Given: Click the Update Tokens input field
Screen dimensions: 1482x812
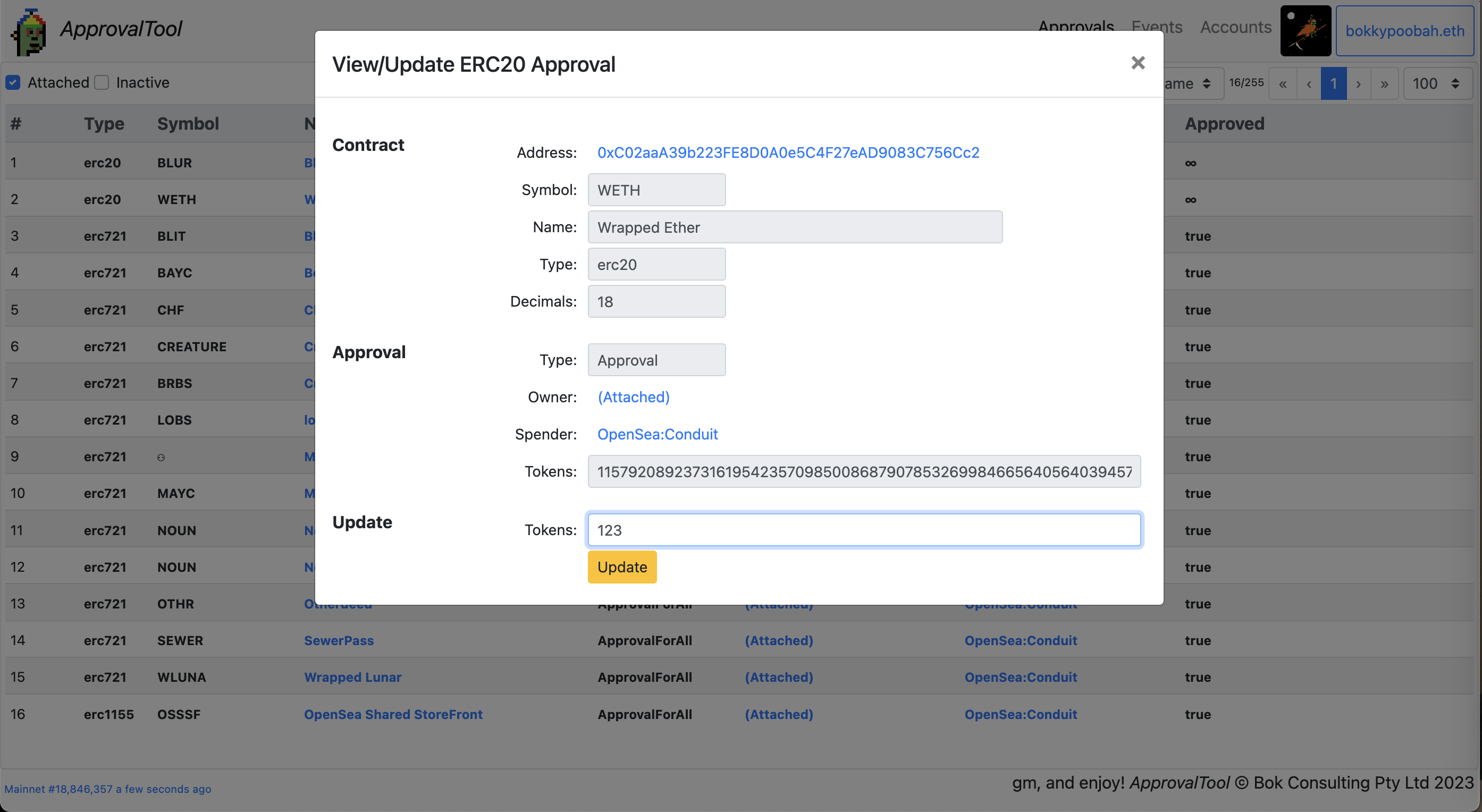Looking at the screenshot, I should pos(864,530).
